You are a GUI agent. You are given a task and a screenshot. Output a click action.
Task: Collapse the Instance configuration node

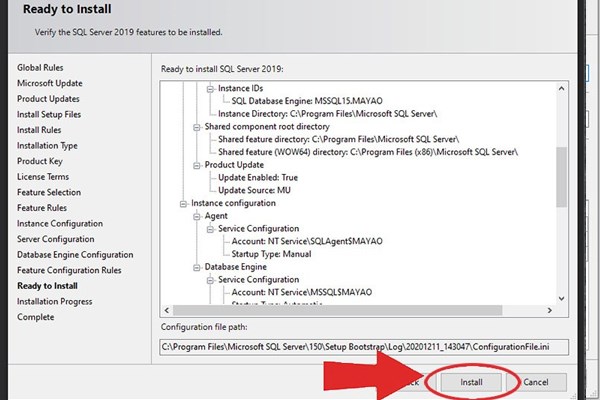(x=183, y=204)
